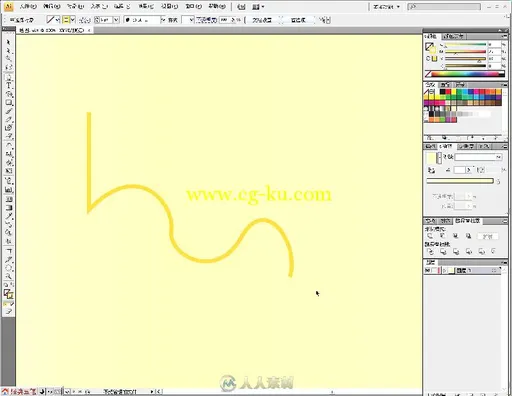The image size is (512, 396).
Task: Select the Column Graph tool
Action: [x=8, y=190]
